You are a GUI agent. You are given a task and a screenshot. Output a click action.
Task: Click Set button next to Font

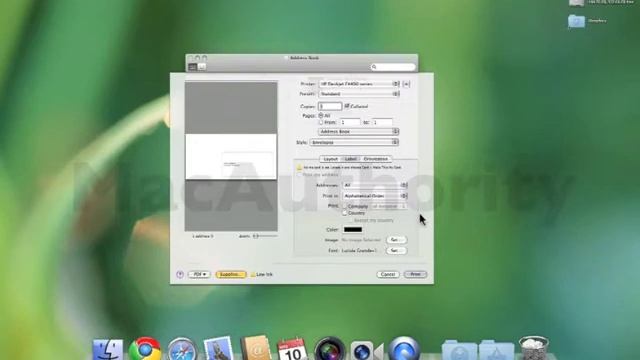[x=396, y=251]
